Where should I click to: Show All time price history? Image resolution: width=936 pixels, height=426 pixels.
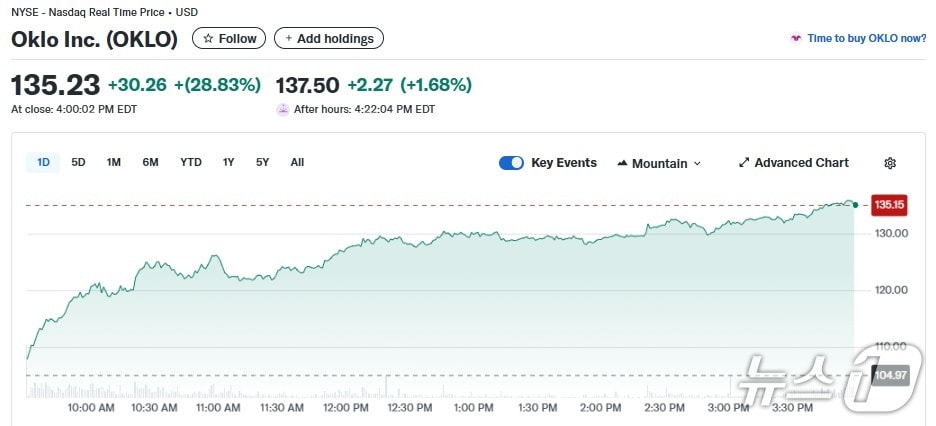pyautogui.click(x=297, y=162)
